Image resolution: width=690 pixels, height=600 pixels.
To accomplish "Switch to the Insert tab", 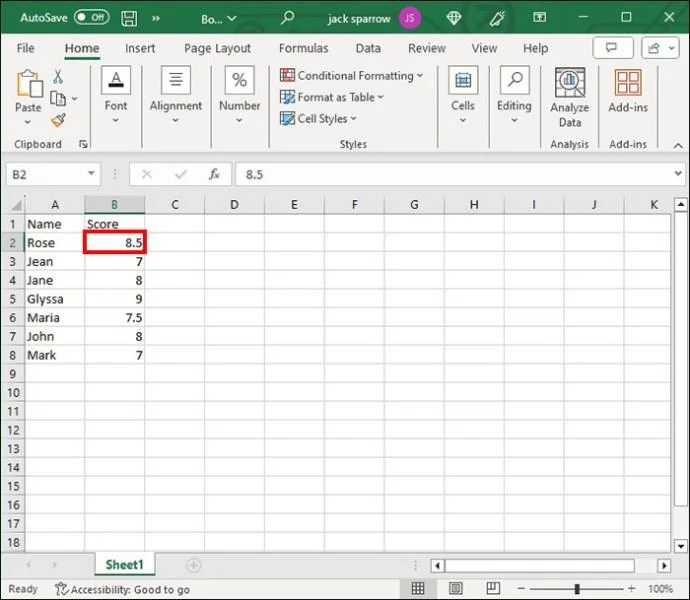I will click(140, 48).
